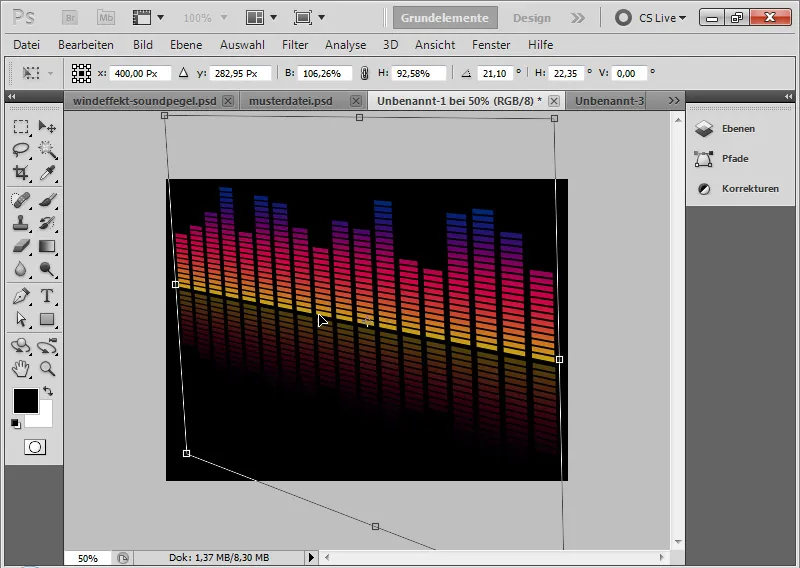Open the Bearbeiten menu

pos(86,45)
